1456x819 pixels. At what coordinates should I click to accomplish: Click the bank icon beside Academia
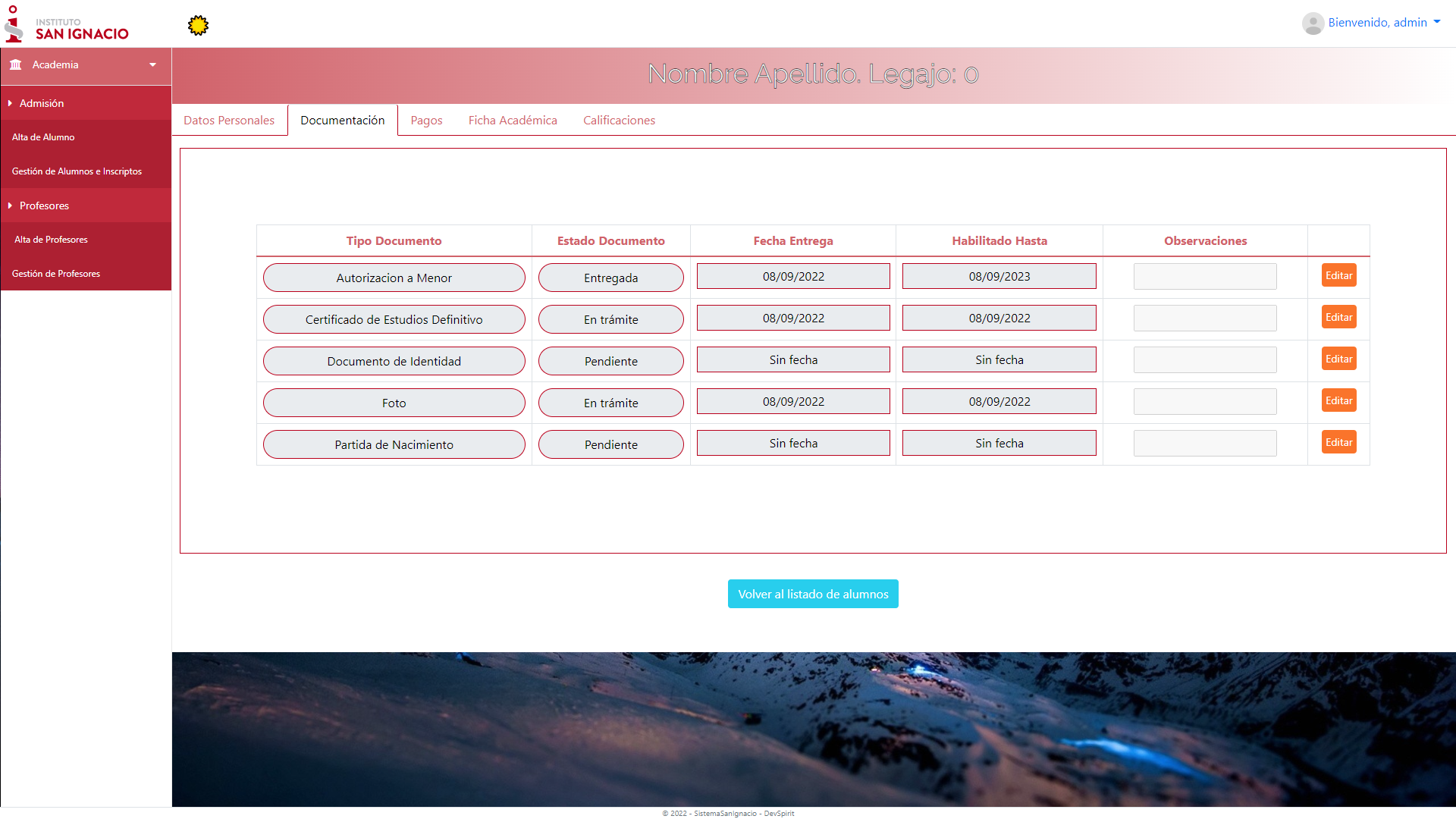click(x=16, y=65)
